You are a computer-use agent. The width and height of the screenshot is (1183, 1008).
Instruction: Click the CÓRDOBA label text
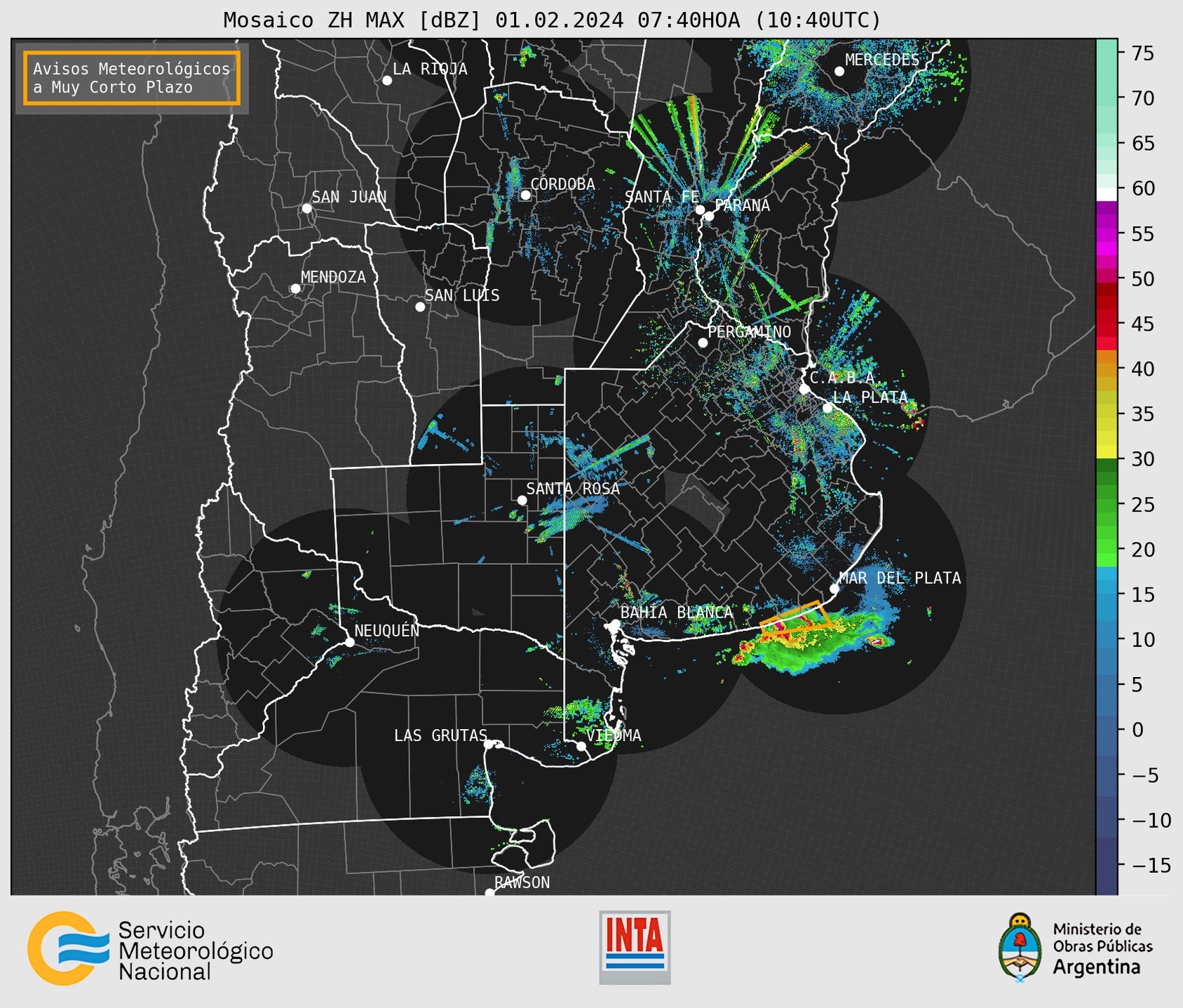pos(562,184)
